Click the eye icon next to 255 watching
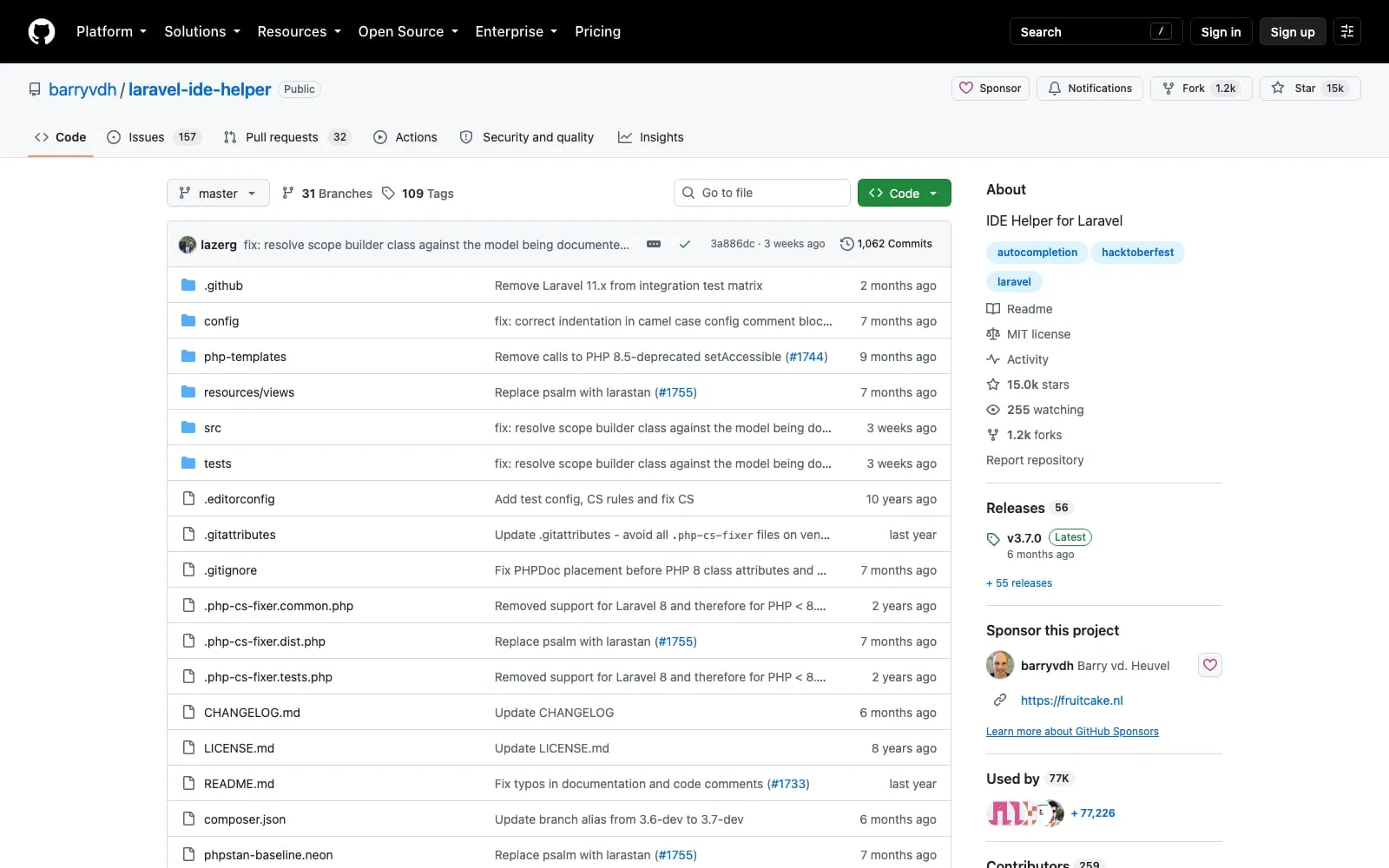This screenshot has height=868, width=1389. point(993,410)
